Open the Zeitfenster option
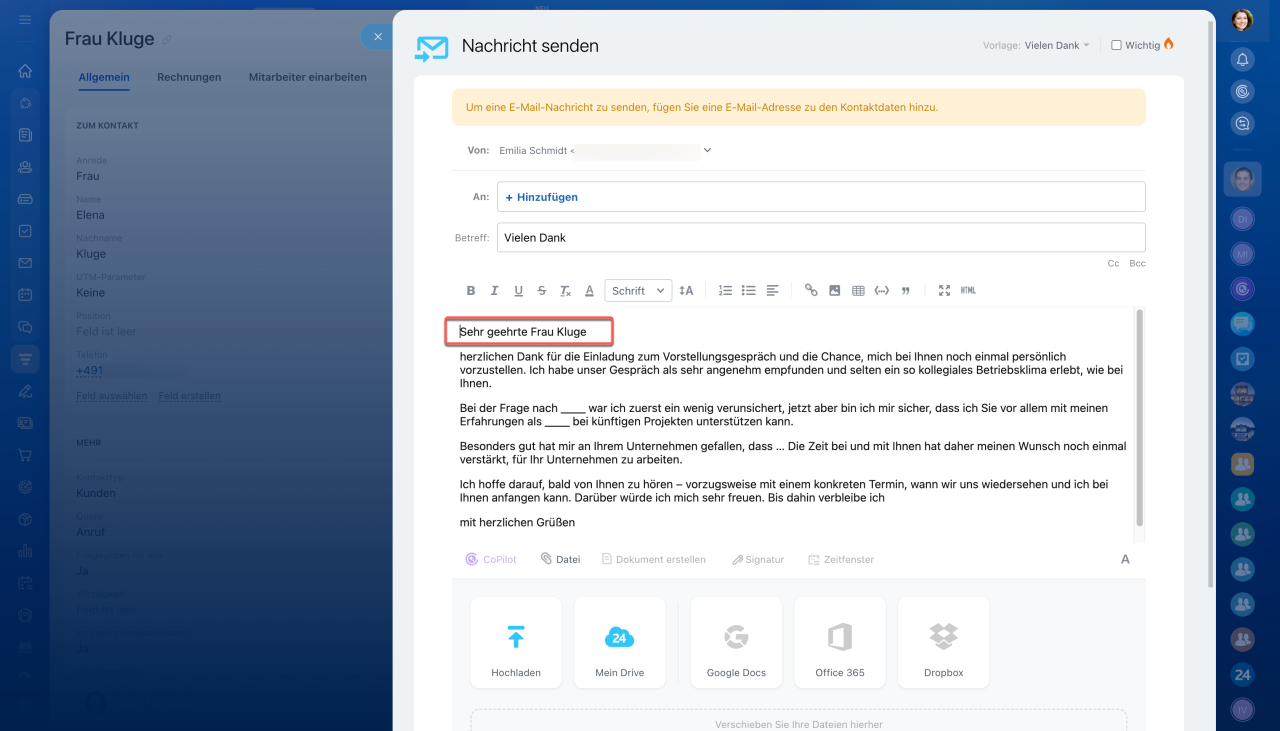The image size is (1280, 731). 841,560
